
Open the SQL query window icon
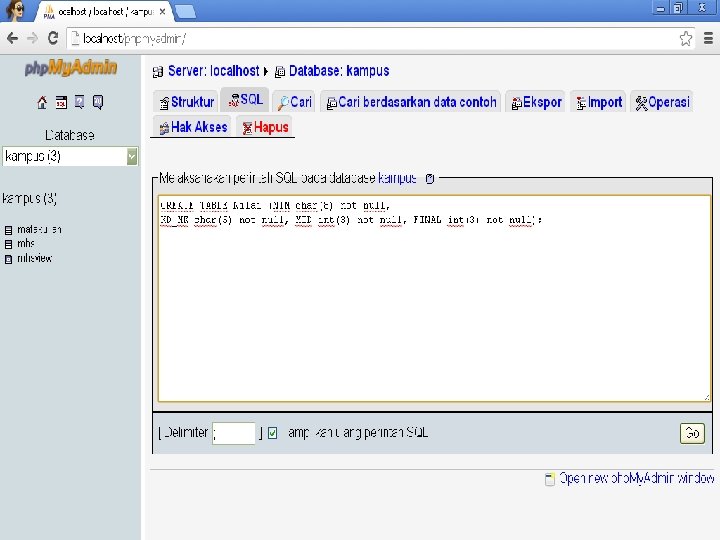click(x=61, y=102)
